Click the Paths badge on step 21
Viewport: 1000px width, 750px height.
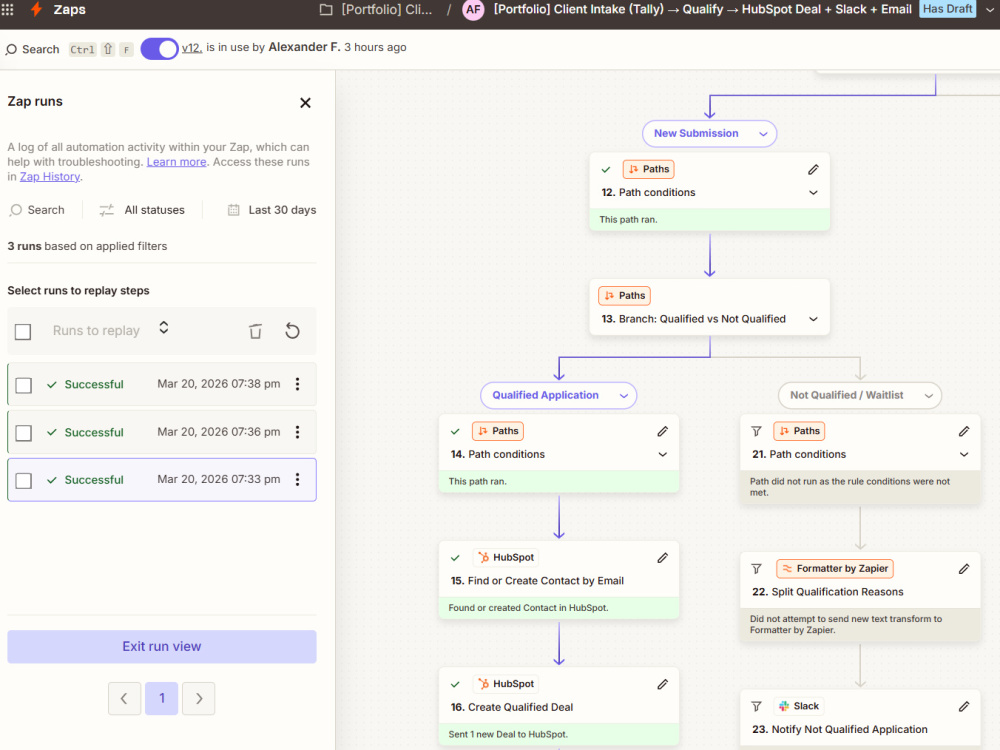pyautogui.click(x=799, y=431)
